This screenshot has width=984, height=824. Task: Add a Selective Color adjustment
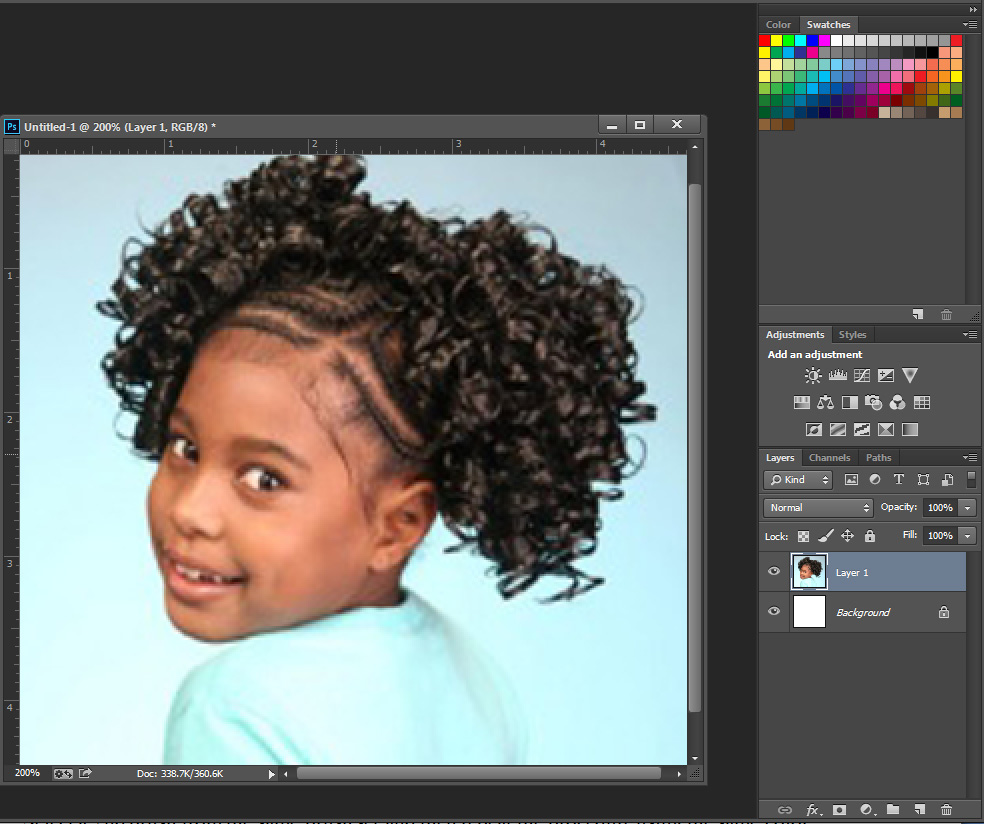(885, 429)
